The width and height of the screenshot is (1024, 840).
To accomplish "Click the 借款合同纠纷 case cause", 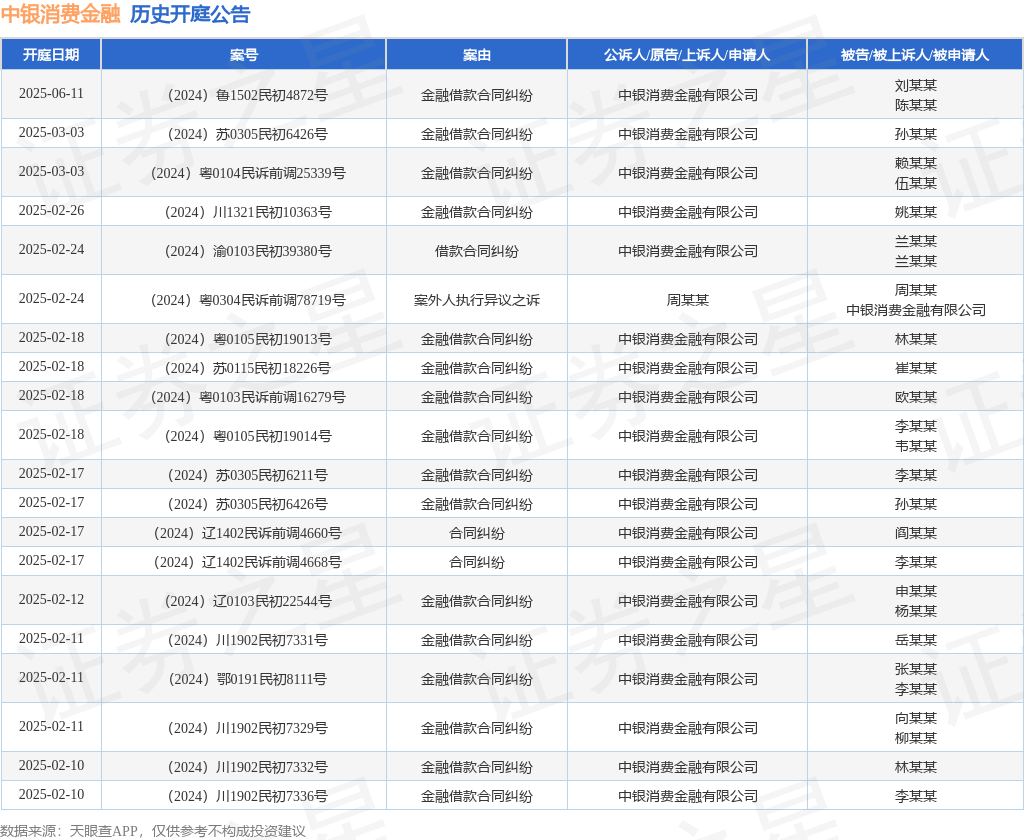I will coord(477,251).
